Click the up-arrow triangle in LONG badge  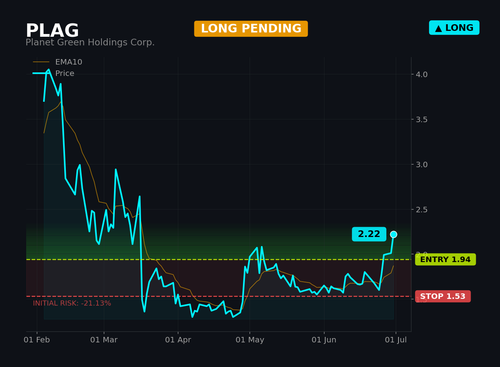click(439, 28)
